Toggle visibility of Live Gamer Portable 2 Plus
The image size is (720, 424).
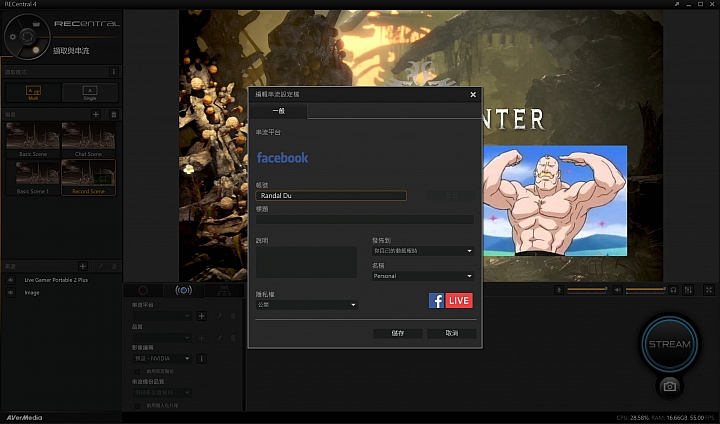tap(10, 280)
